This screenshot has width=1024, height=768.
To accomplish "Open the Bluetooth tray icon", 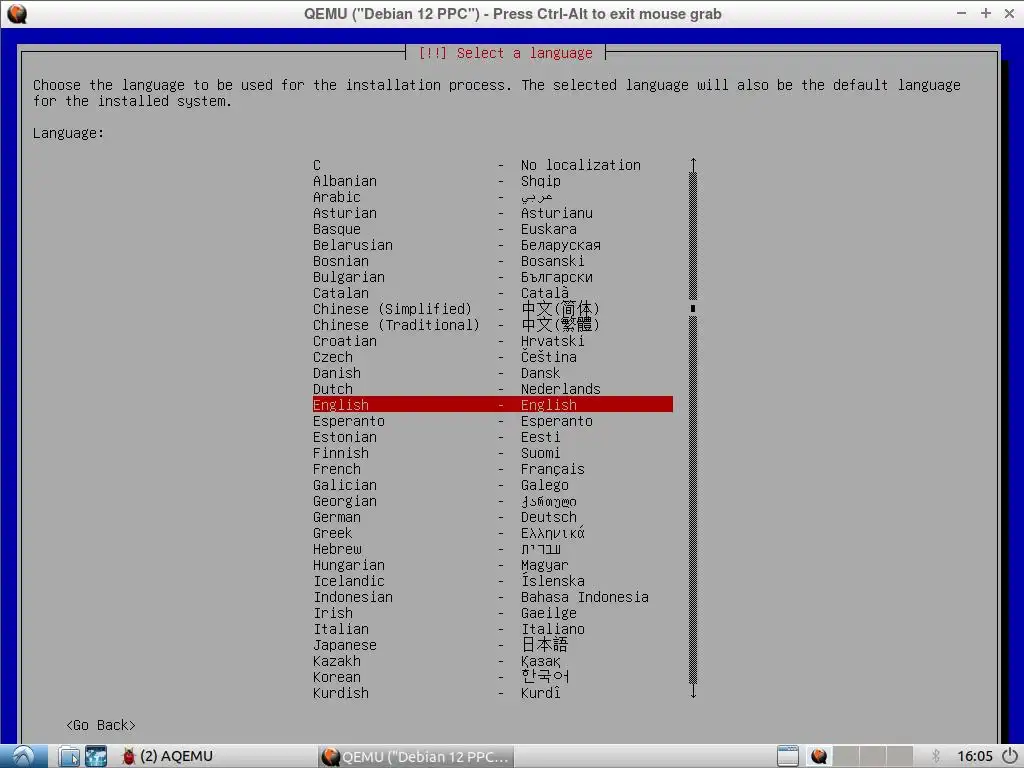I will (935, 756).
